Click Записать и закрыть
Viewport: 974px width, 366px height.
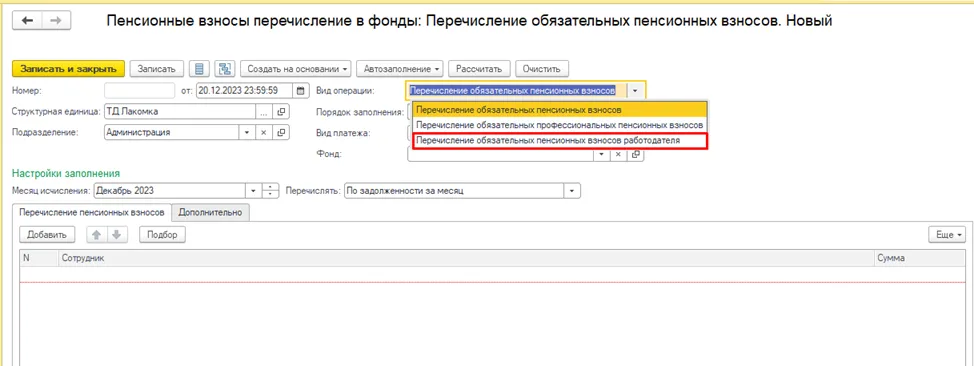point(68,69)
